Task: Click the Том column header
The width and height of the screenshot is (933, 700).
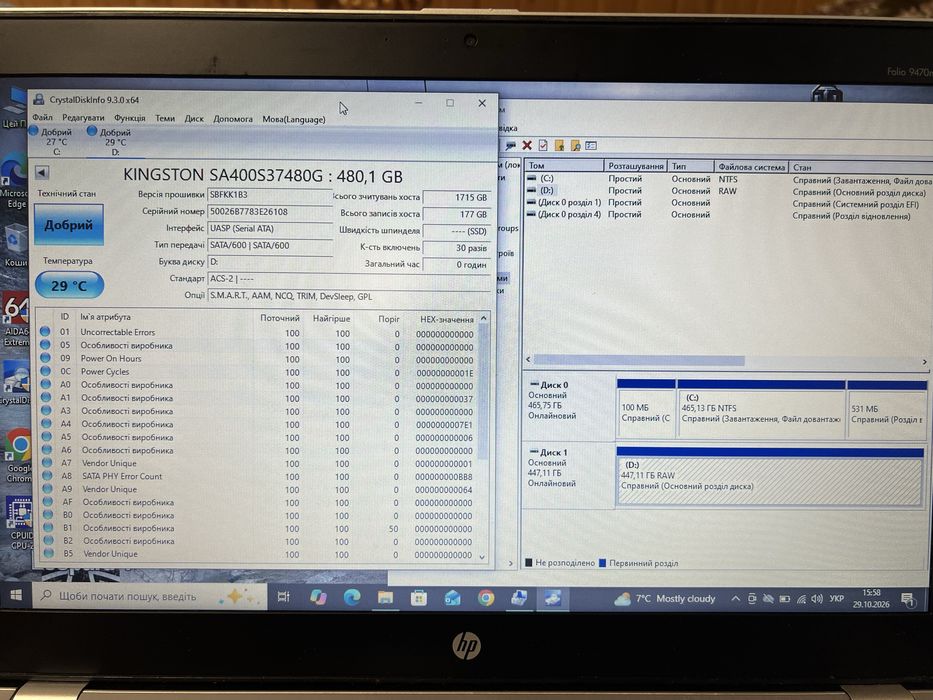Action: coord(564,165)
